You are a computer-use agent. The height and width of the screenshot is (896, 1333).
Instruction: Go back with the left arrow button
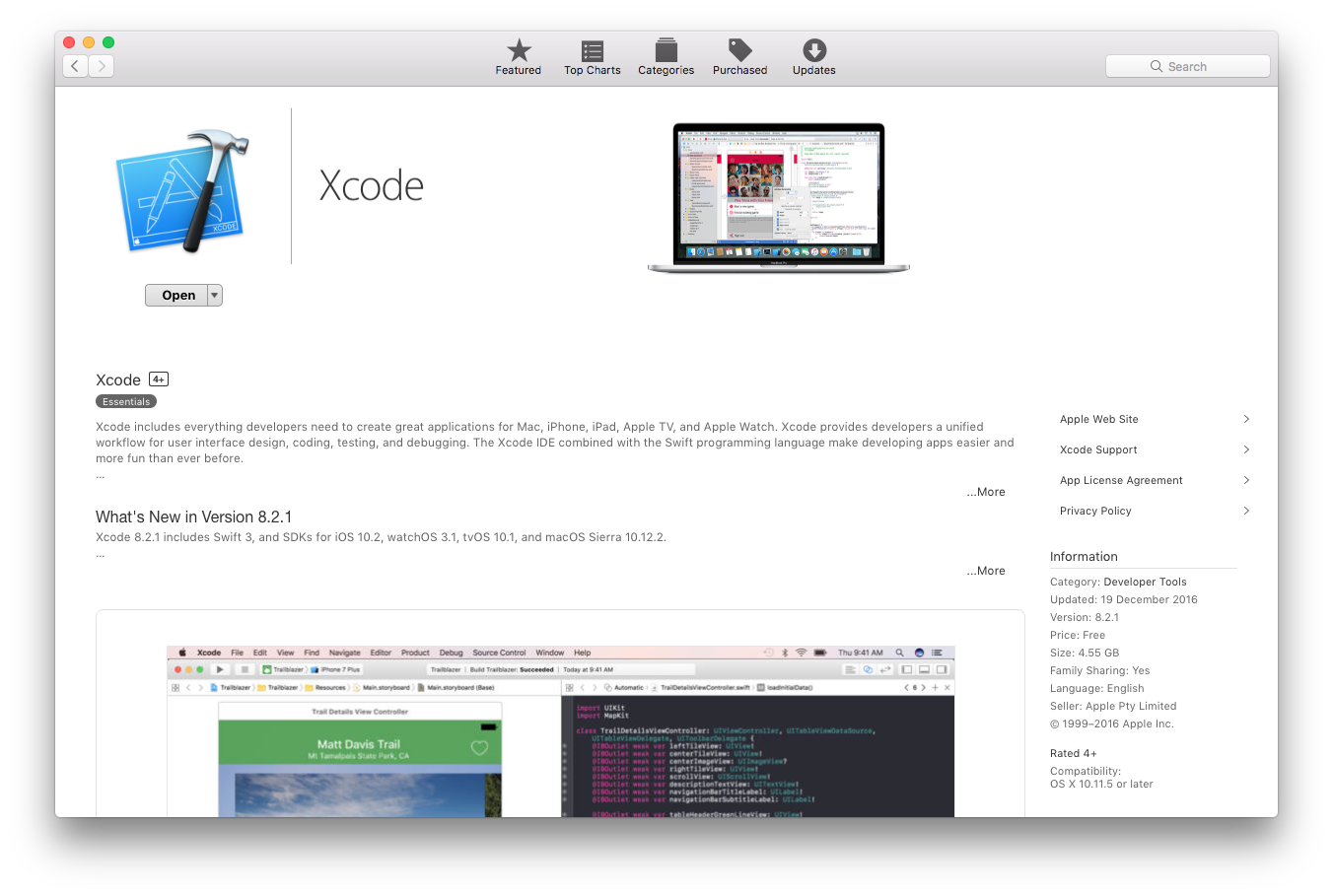[76, 66]
